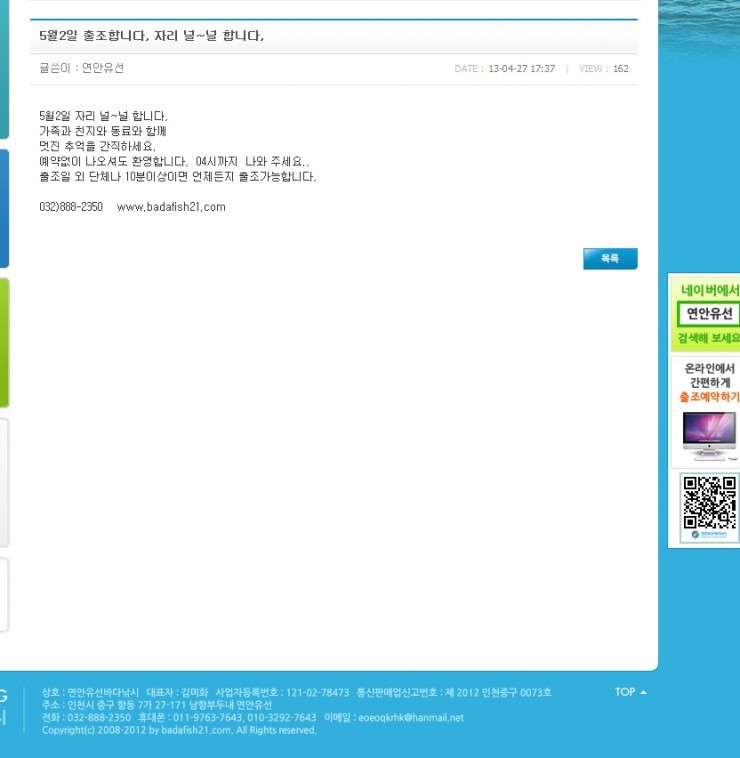Click the QR code image

[708, 502]
